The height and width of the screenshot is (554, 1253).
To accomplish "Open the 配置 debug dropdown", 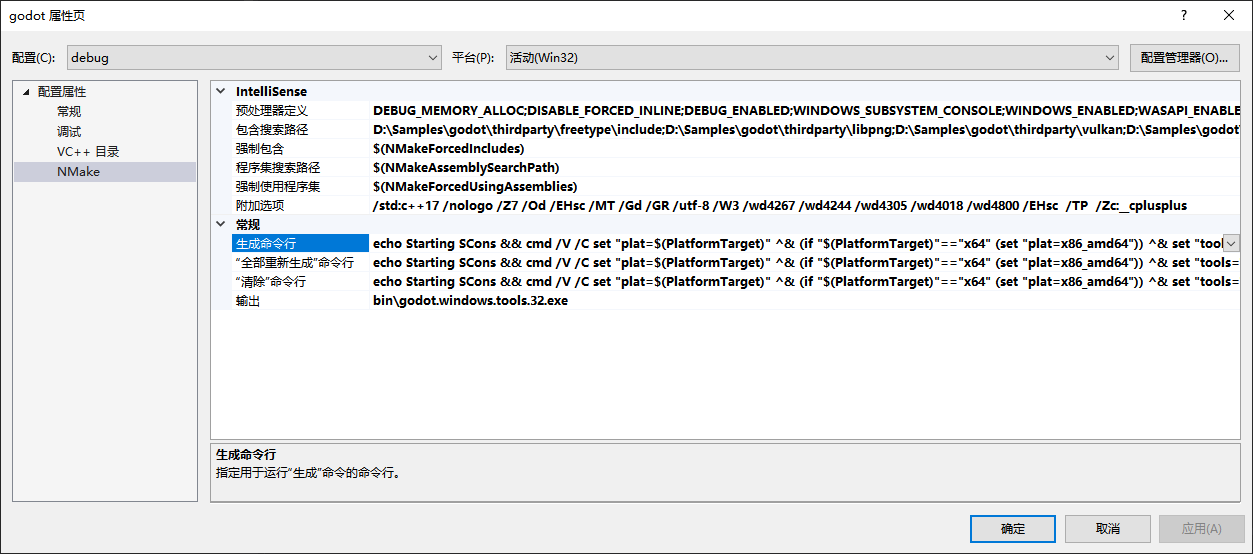I will point(254,58).
